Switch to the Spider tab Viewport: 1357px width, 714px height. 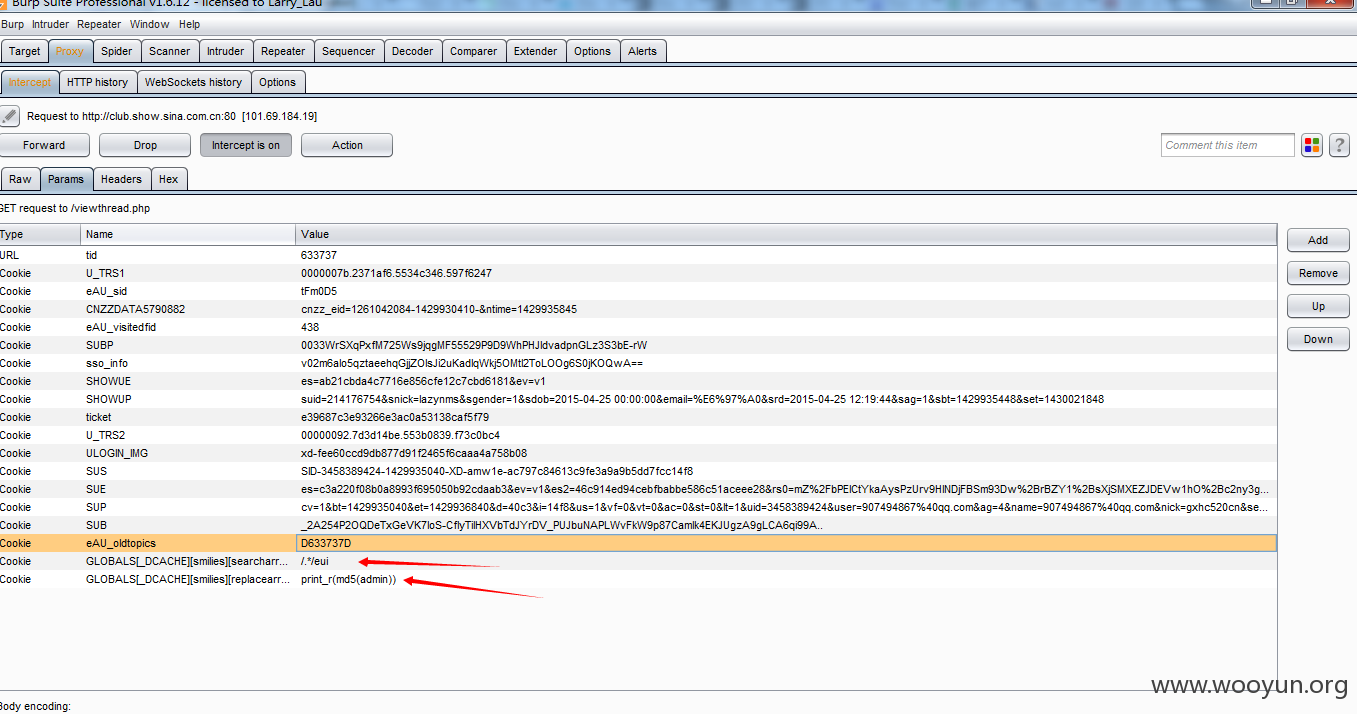(116, 51)
